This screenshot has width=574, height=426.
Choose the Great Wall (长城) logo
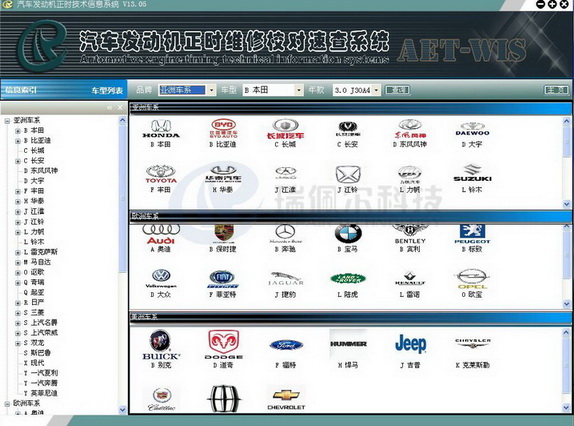point(286,129)
